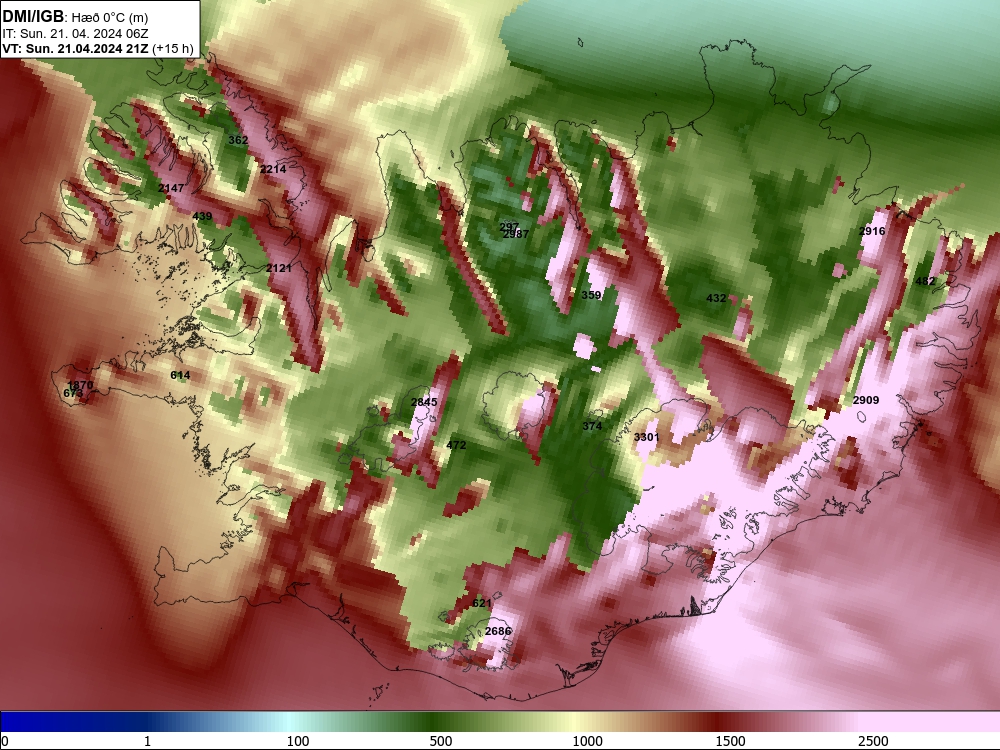Select the map value 482

[x=925, y=281]
